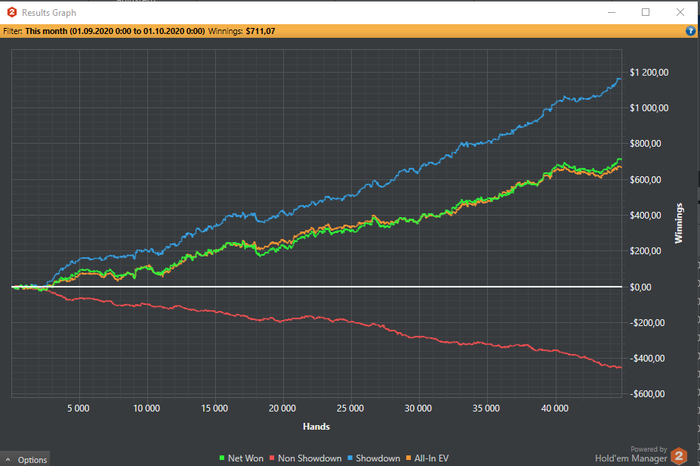
Task: Click the $400,00 axis label
Action: point(645,216)
